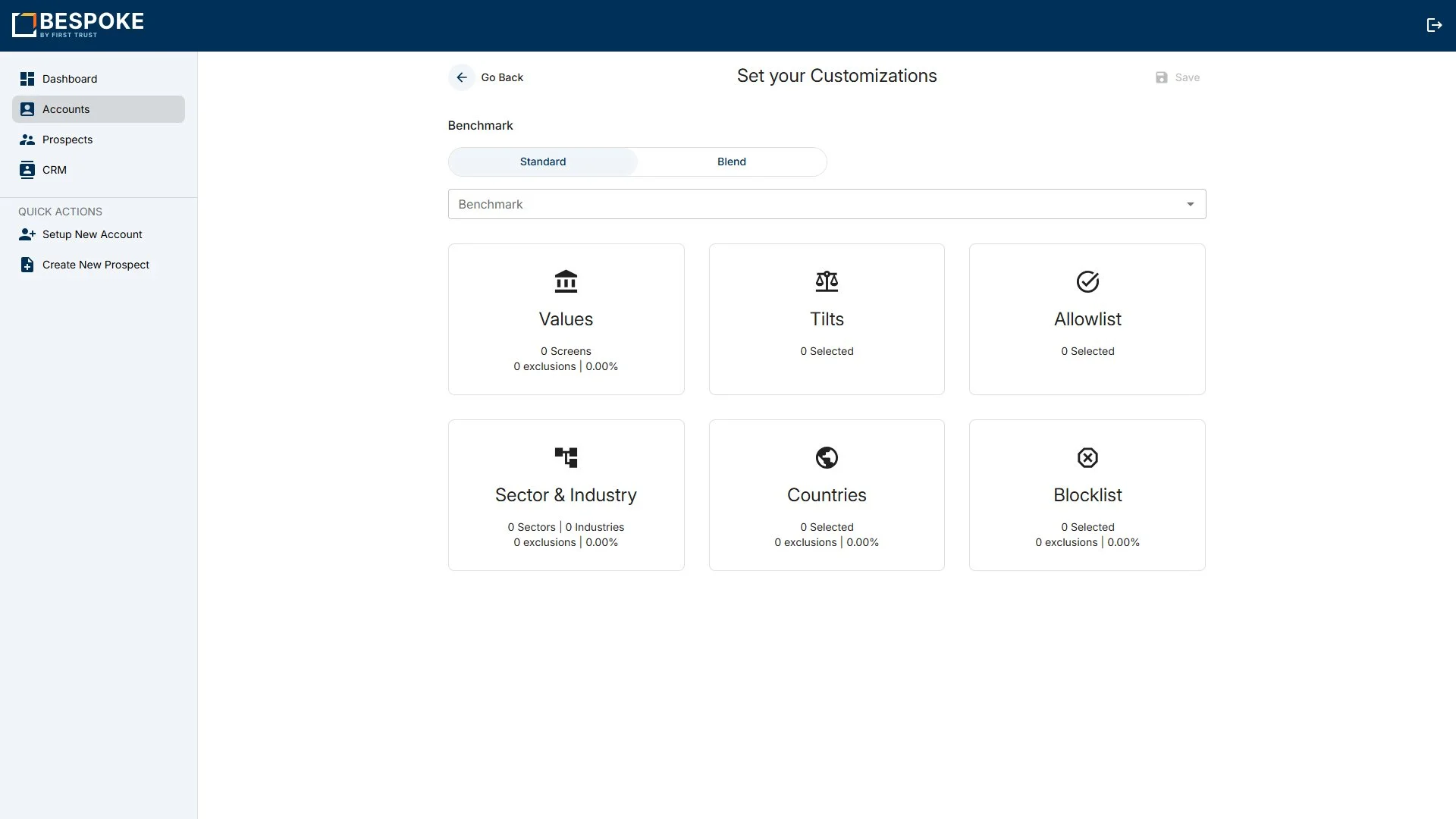Image resolution: width=1456 pixels, height=819 pixels.
Task: Click the Allowlist checkmark icon
Action: click(x=1087, y=281)
